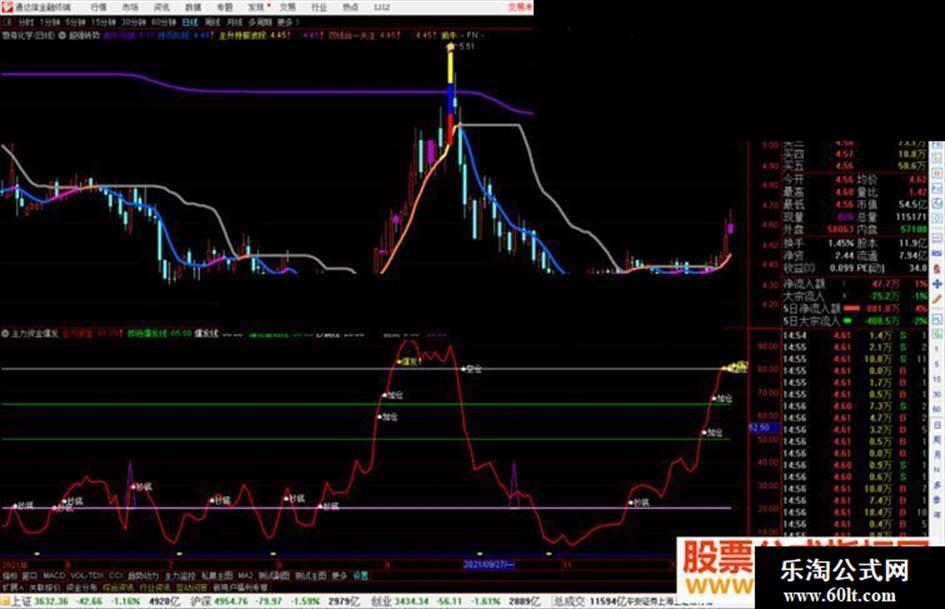
Task: Click the blue cross icon in right sidebar
Action: [937, 283]
